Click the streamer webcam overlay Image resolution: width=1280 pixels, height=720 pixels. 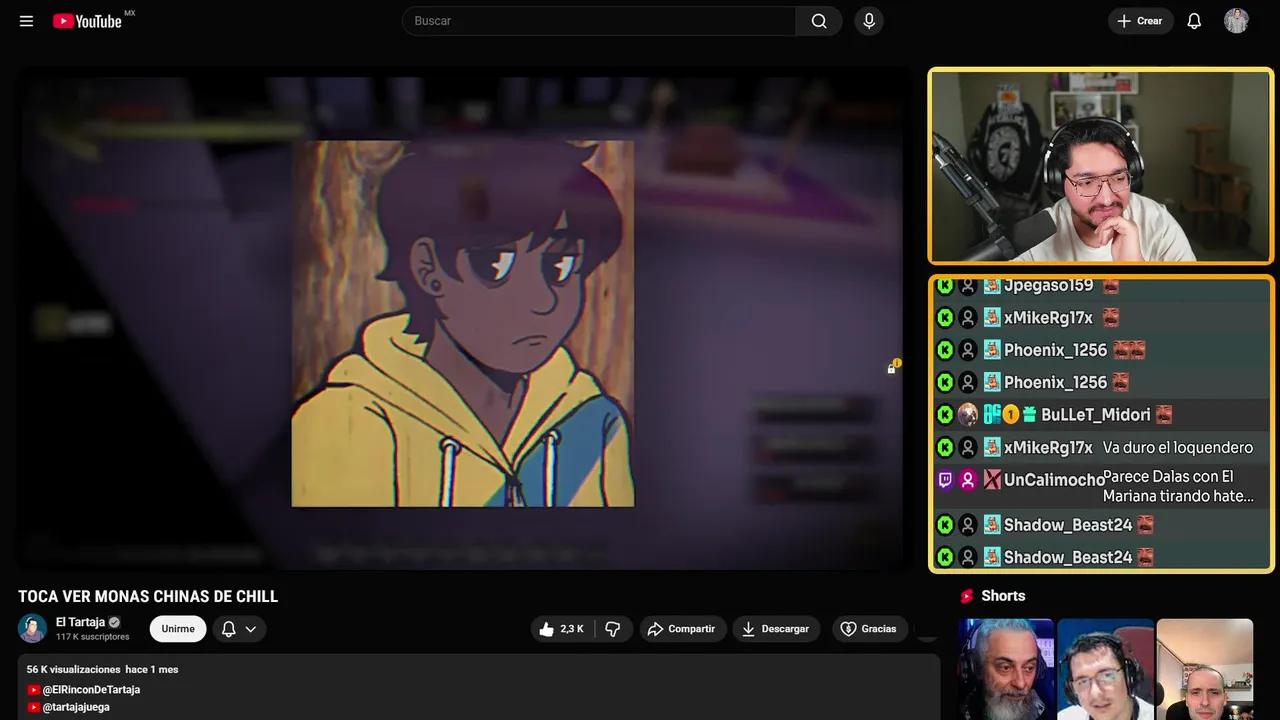[x=1101, y=166]
